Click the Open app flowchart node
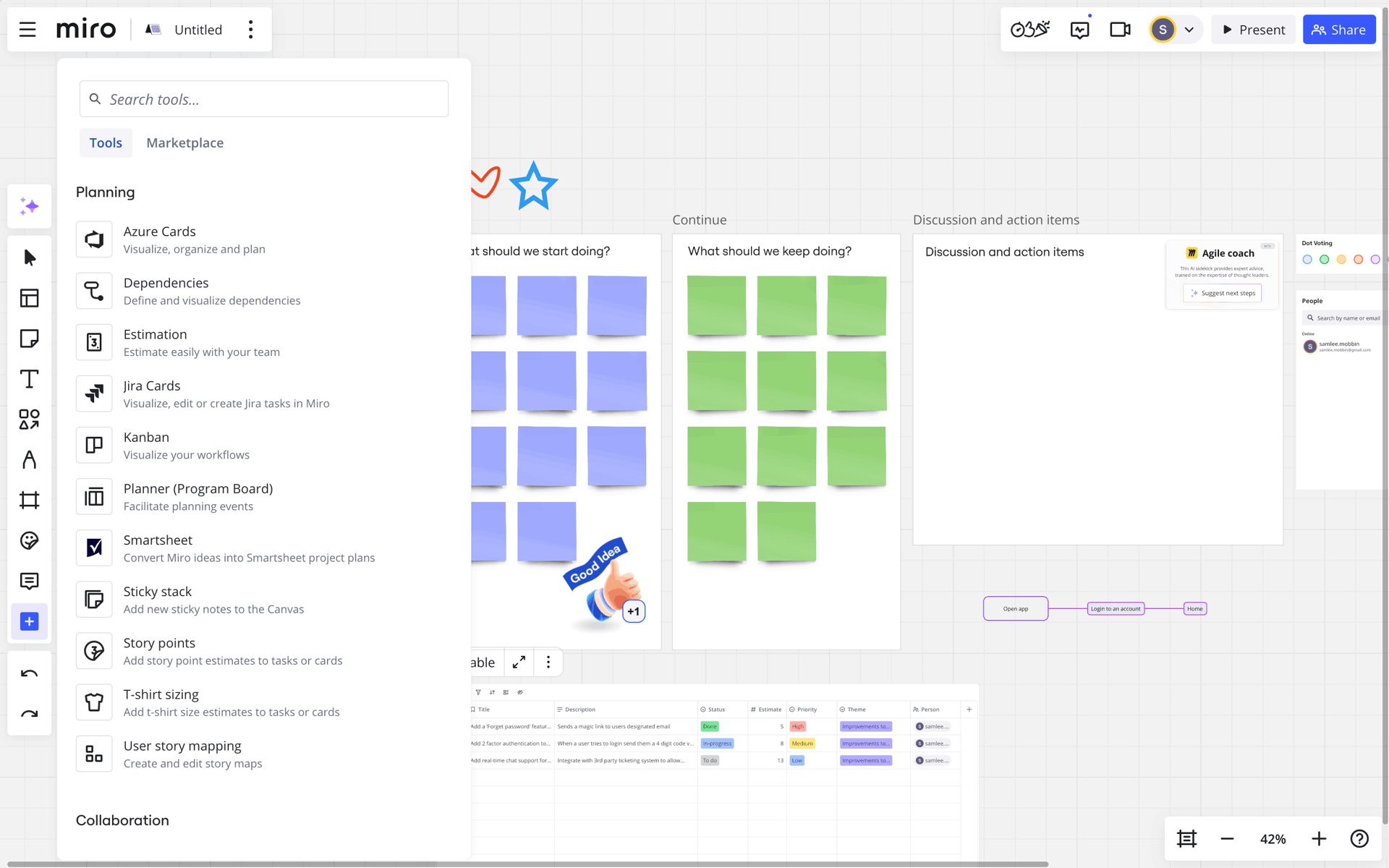1389x868 pixels. (x=1016, y=608)
